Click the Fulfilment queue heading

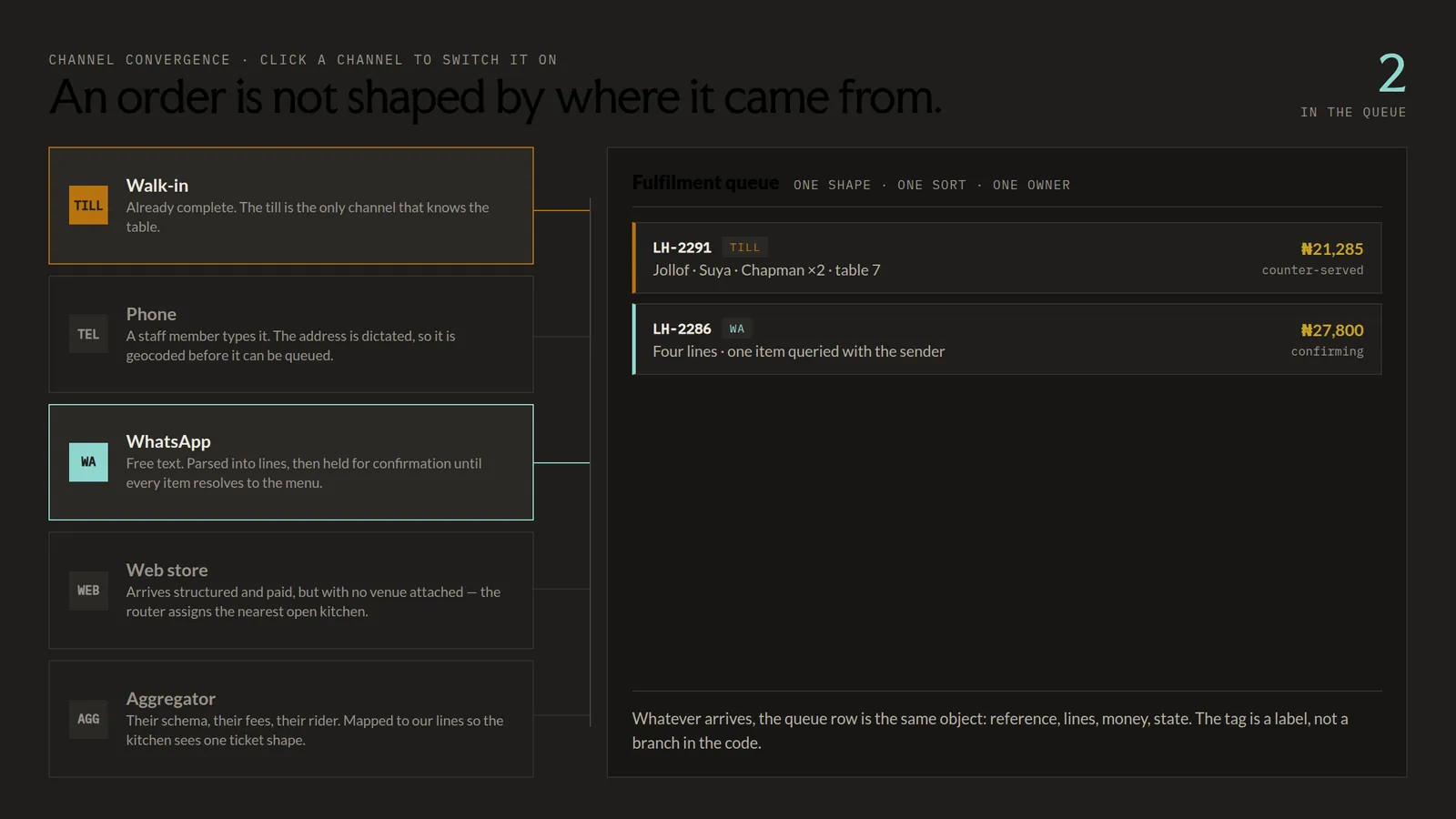pos(705,183)
